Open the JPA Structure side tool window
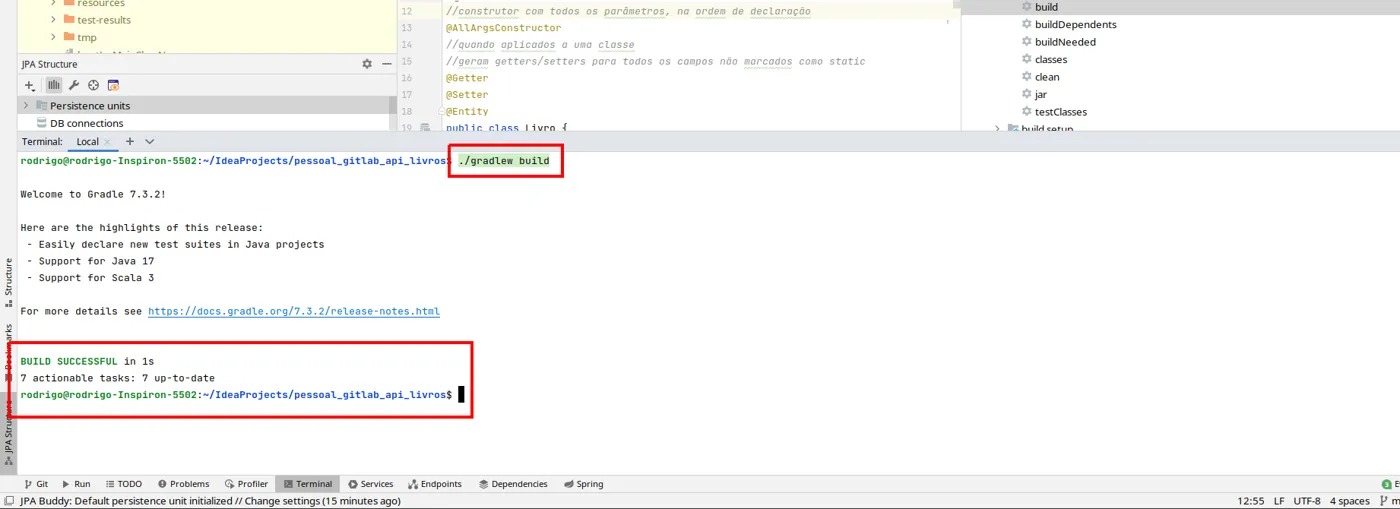The image size is (1400, 509). 8,434
